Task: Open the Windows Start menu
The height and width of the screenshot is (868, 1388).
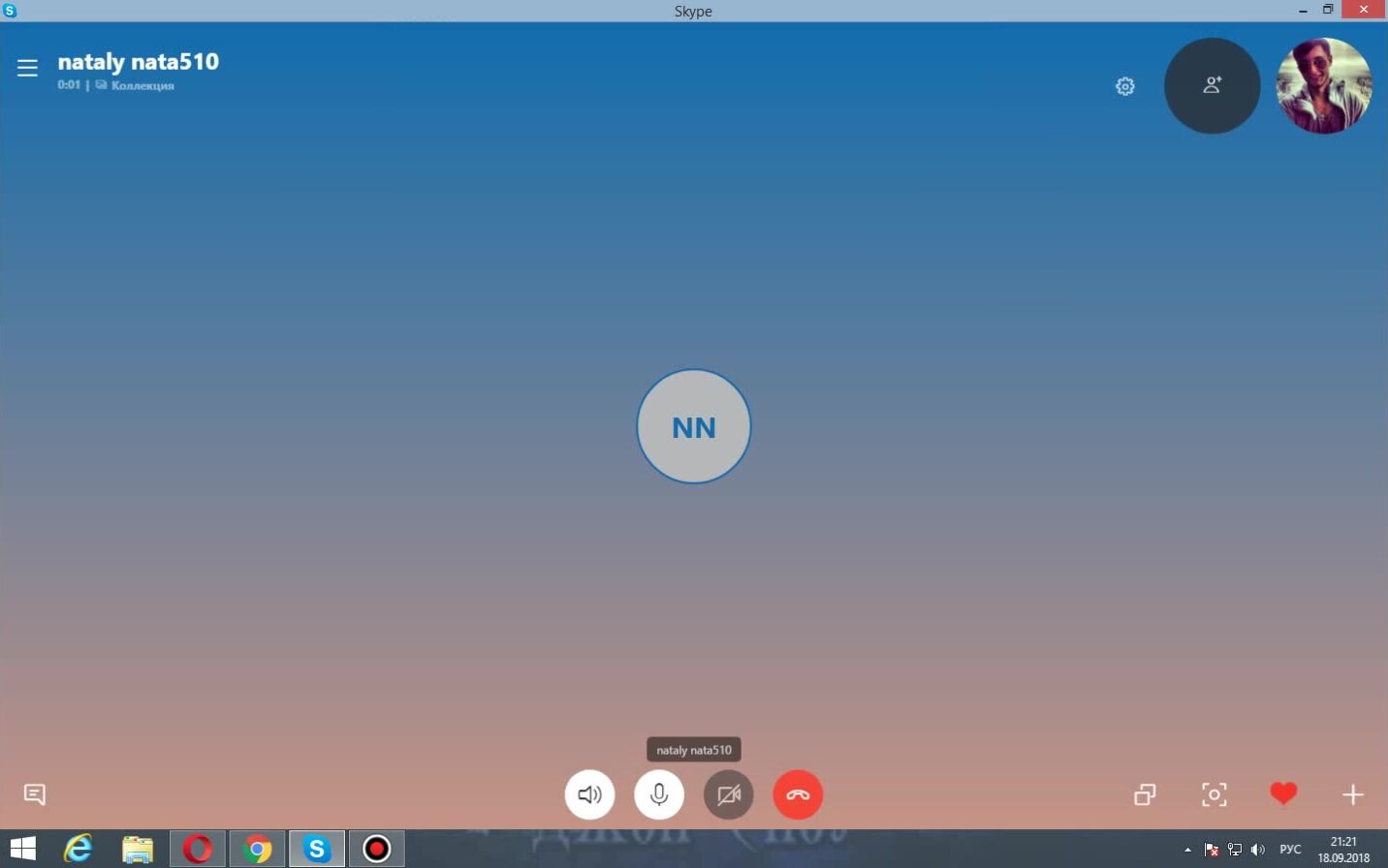Action: [x=22, y=850]
